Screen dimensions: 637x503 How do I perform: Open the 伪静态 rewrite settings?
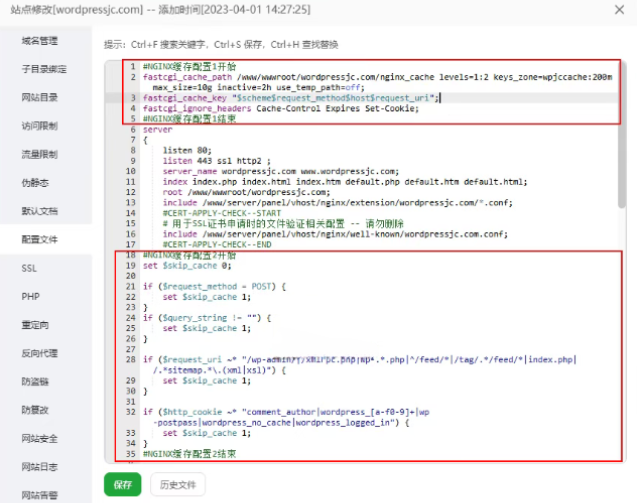tap(36, 183)
